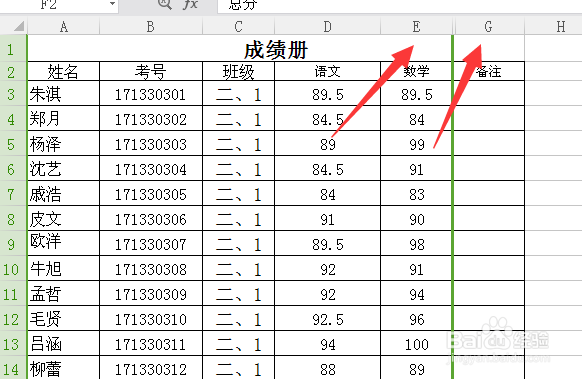Select column E header
Viewport: 582px width, 379px height.
(416, 26)
